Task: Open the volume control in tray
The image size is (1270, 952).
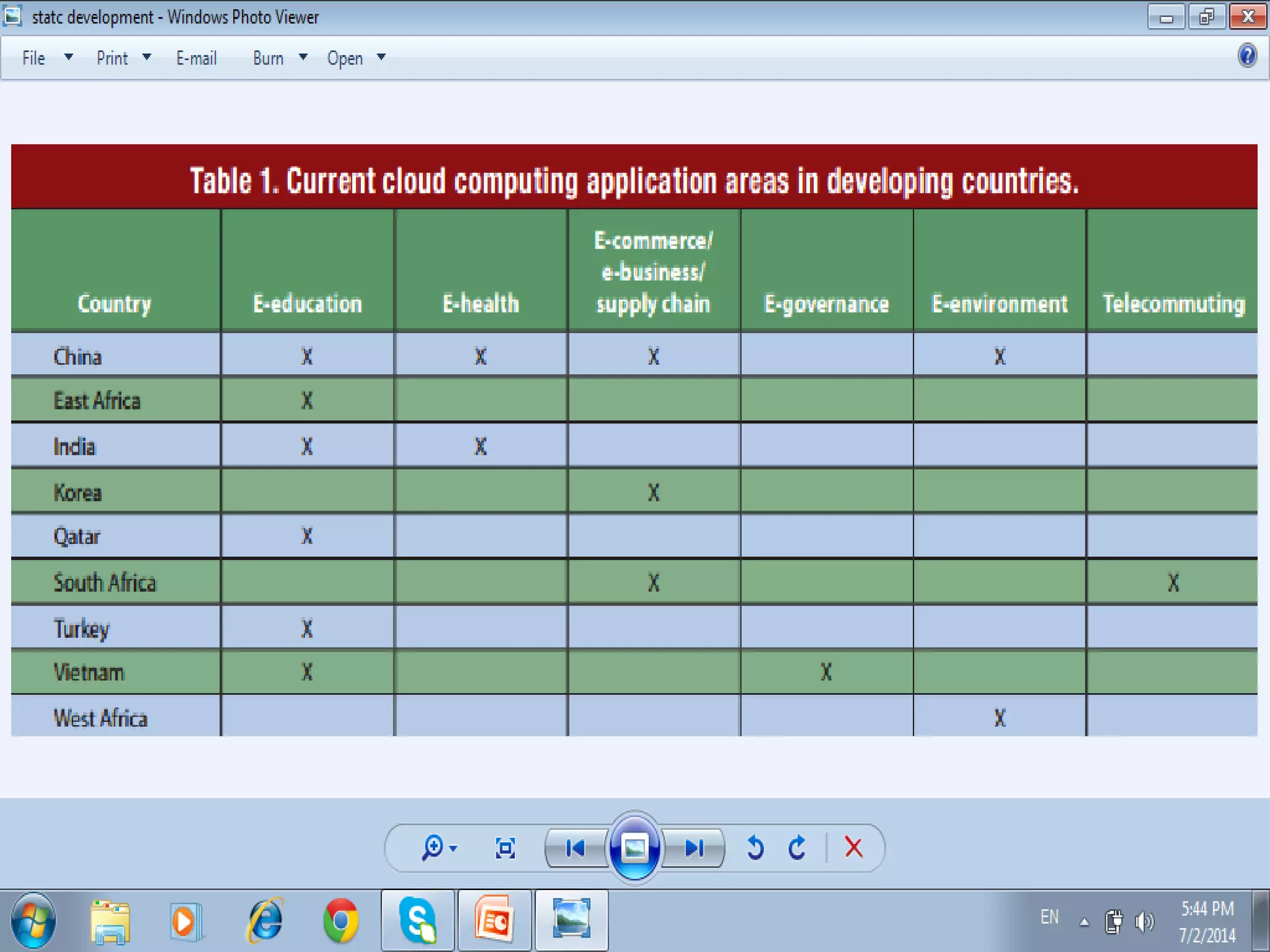Action: [1144, 922]
